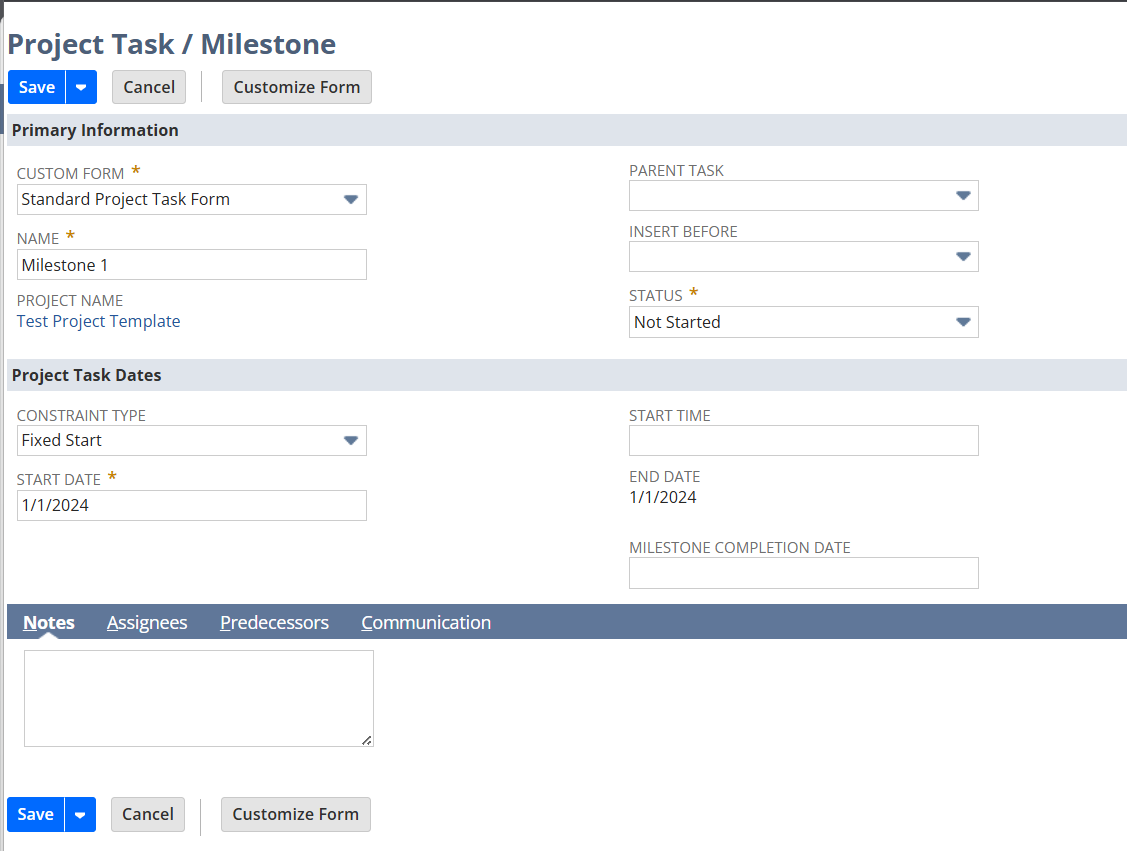Screen dimensions: 1127x851
Task: Click the Milestone Completion Date field
Action: point(803,573)
